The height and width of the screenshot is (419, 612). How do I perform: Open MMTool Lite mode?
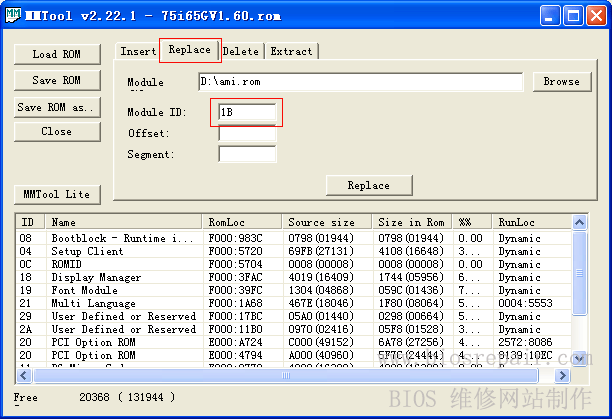[x=57, y=194]
